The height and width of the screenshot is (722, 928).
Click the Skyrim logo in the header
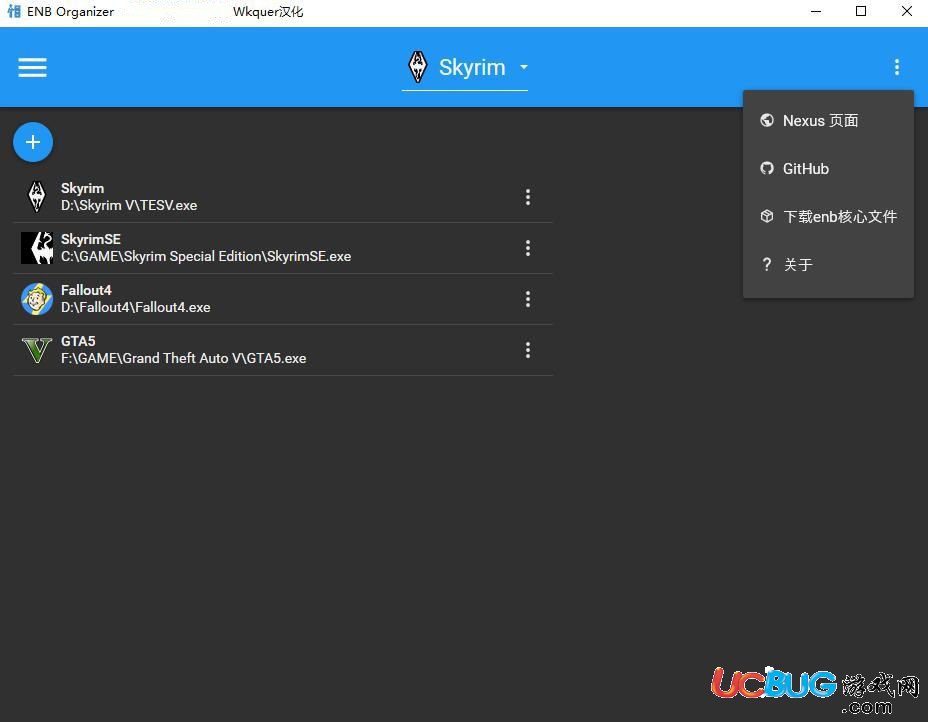pyautogui.click(x=418, y=66)
